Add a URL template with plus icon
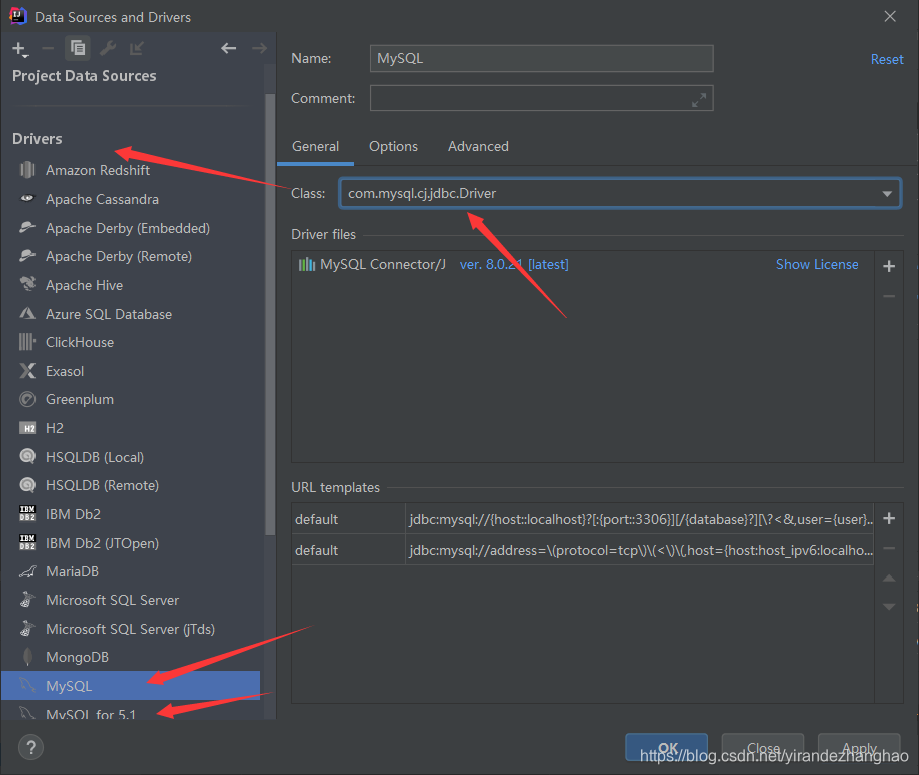The image size is (919, 775). pyautogui.click(x=889, y=518)
